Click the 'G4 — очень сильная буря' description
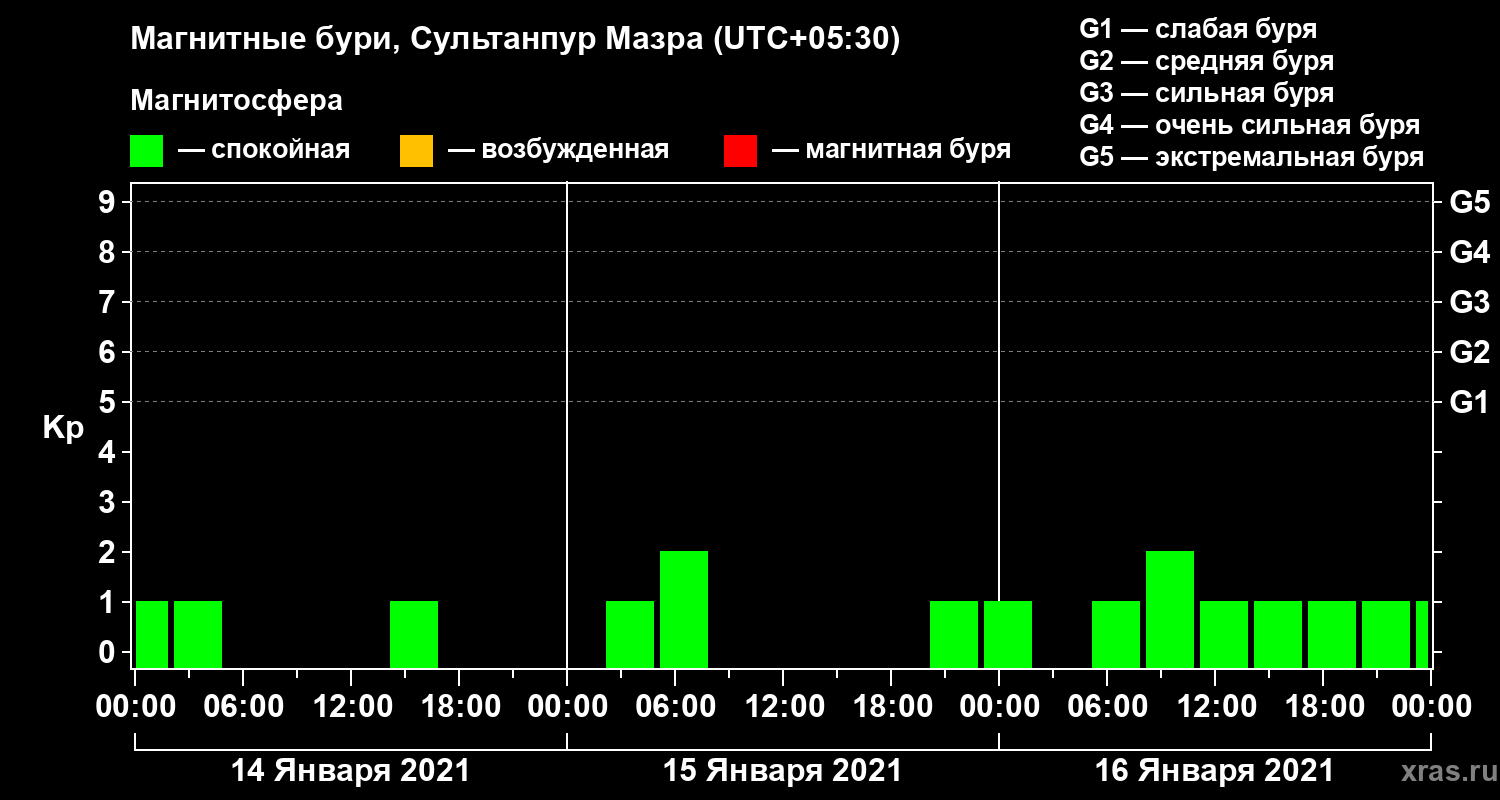Viewport: 1500px width, 800px height. tap(1250, 125)
